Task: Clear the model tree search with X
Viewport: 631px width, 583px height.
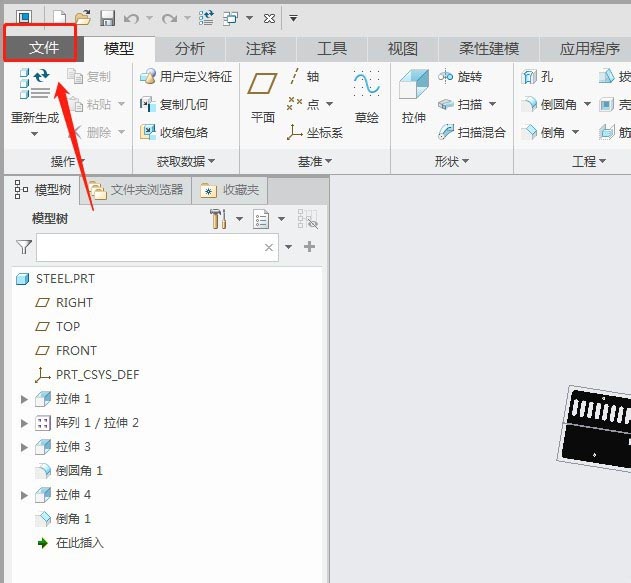Action: 269,247
